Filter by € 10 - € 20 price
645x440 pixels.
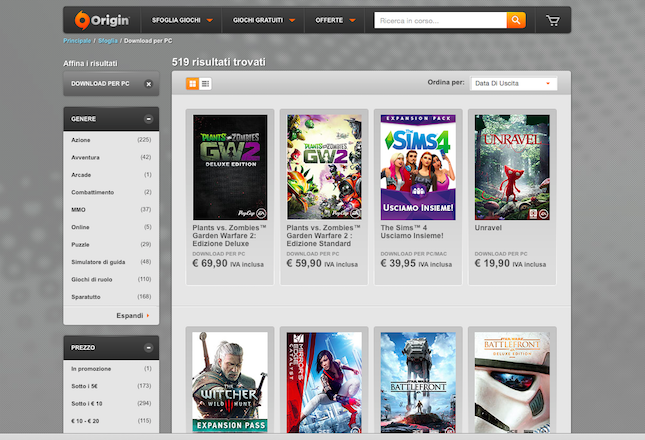[x=111, y=421]
